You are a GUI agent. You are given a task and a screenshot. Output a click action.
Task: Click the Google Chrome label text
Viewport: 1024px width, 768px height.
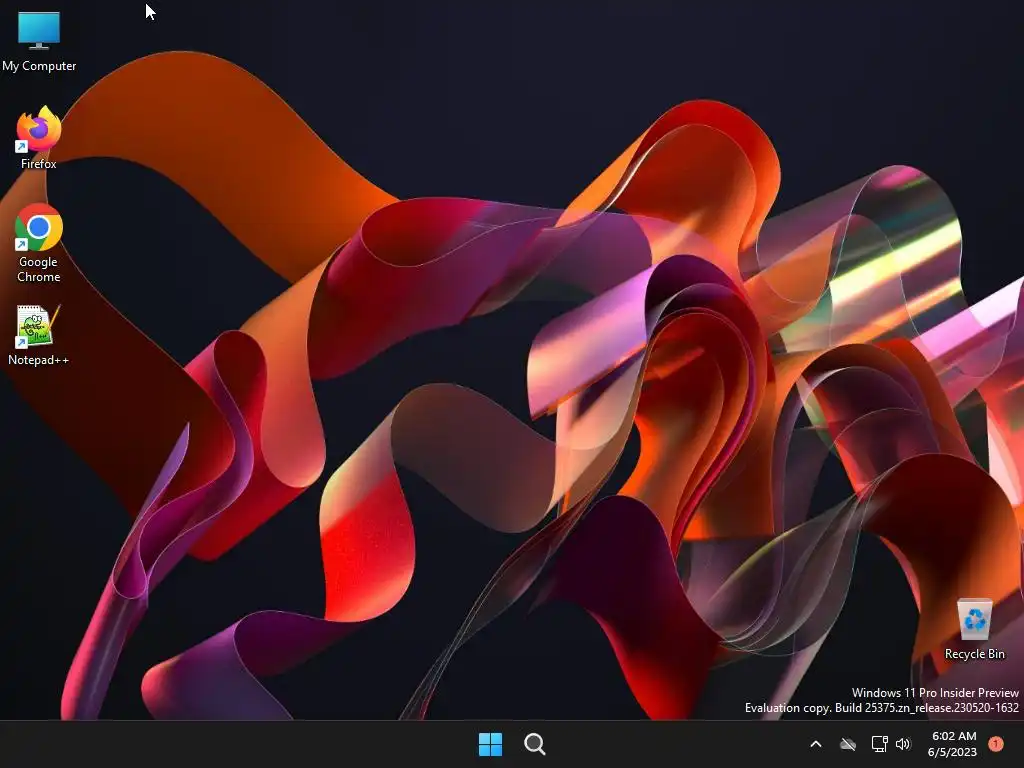39,269
